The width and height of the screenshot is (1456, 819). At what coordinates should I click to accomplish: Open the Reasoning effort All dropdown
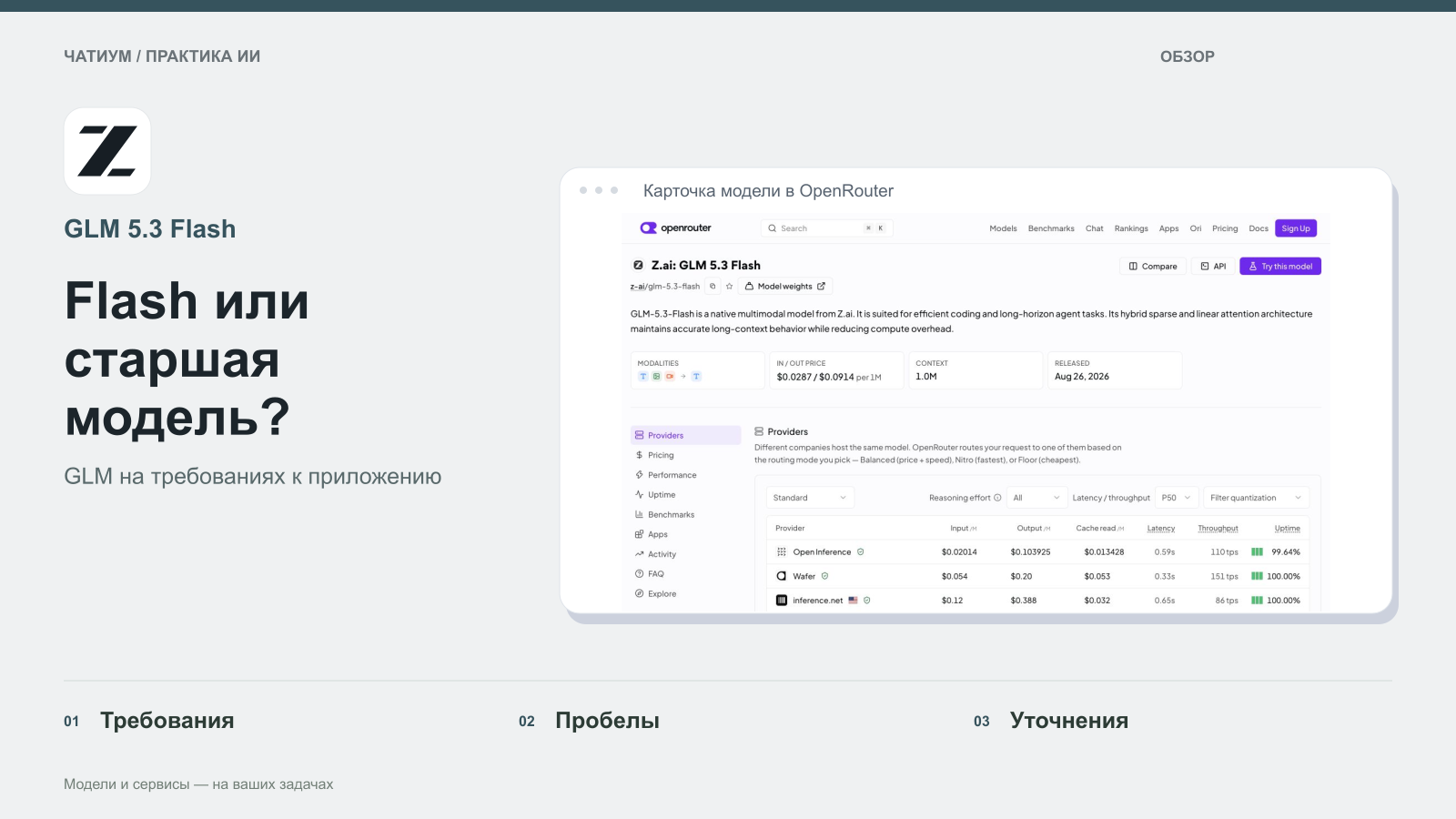[1036, 498]
